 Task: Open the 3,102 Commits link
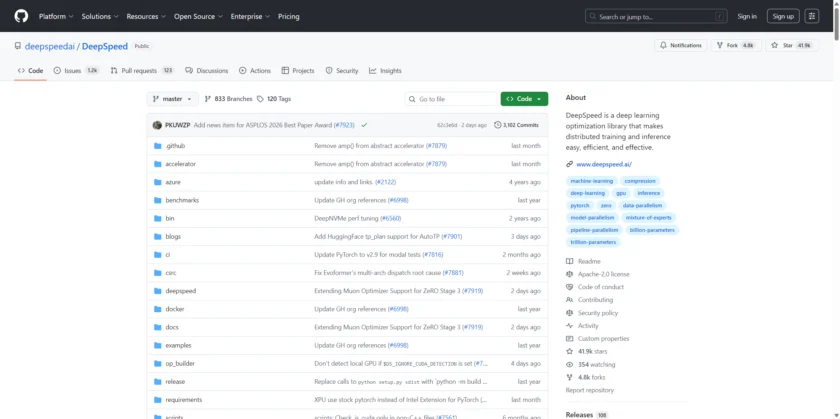point(517,125)
